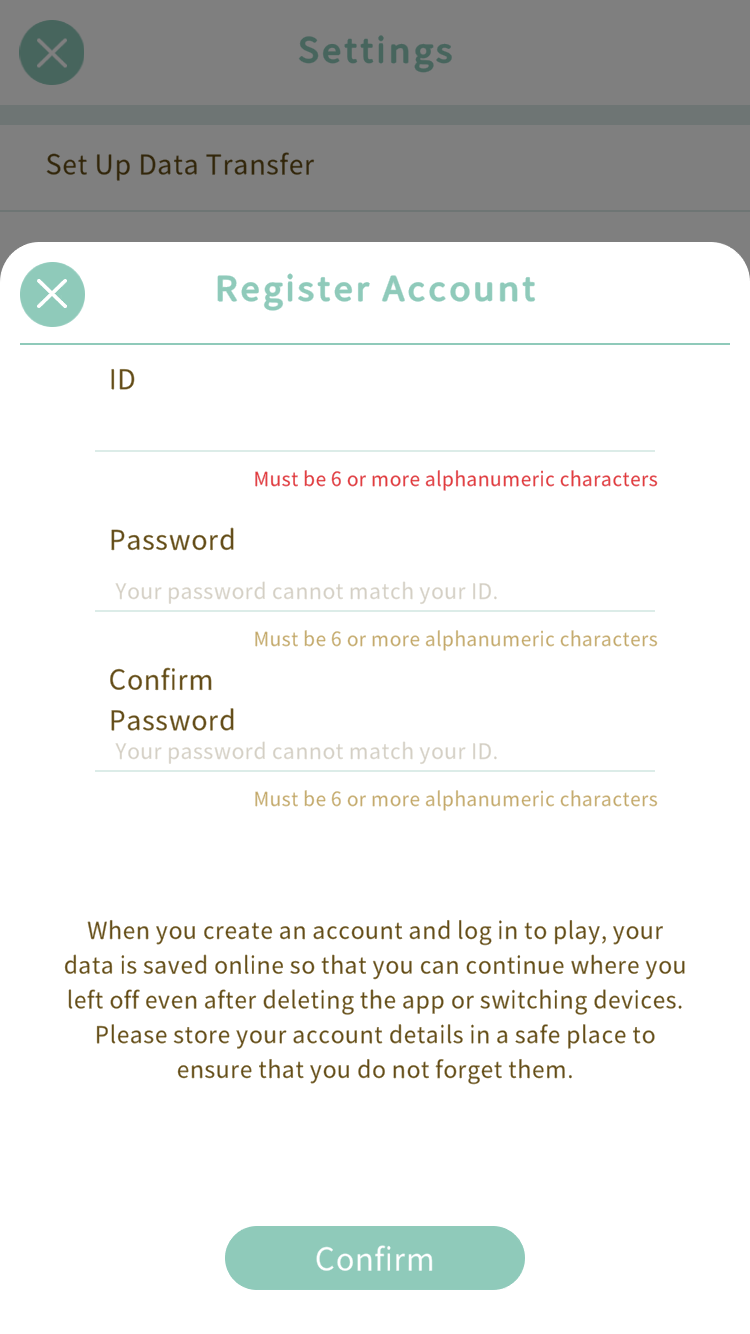Screen dimensions: 750x1334
Task: Tap the line mentioning deleting the app
Action: tap(375, 1000)
